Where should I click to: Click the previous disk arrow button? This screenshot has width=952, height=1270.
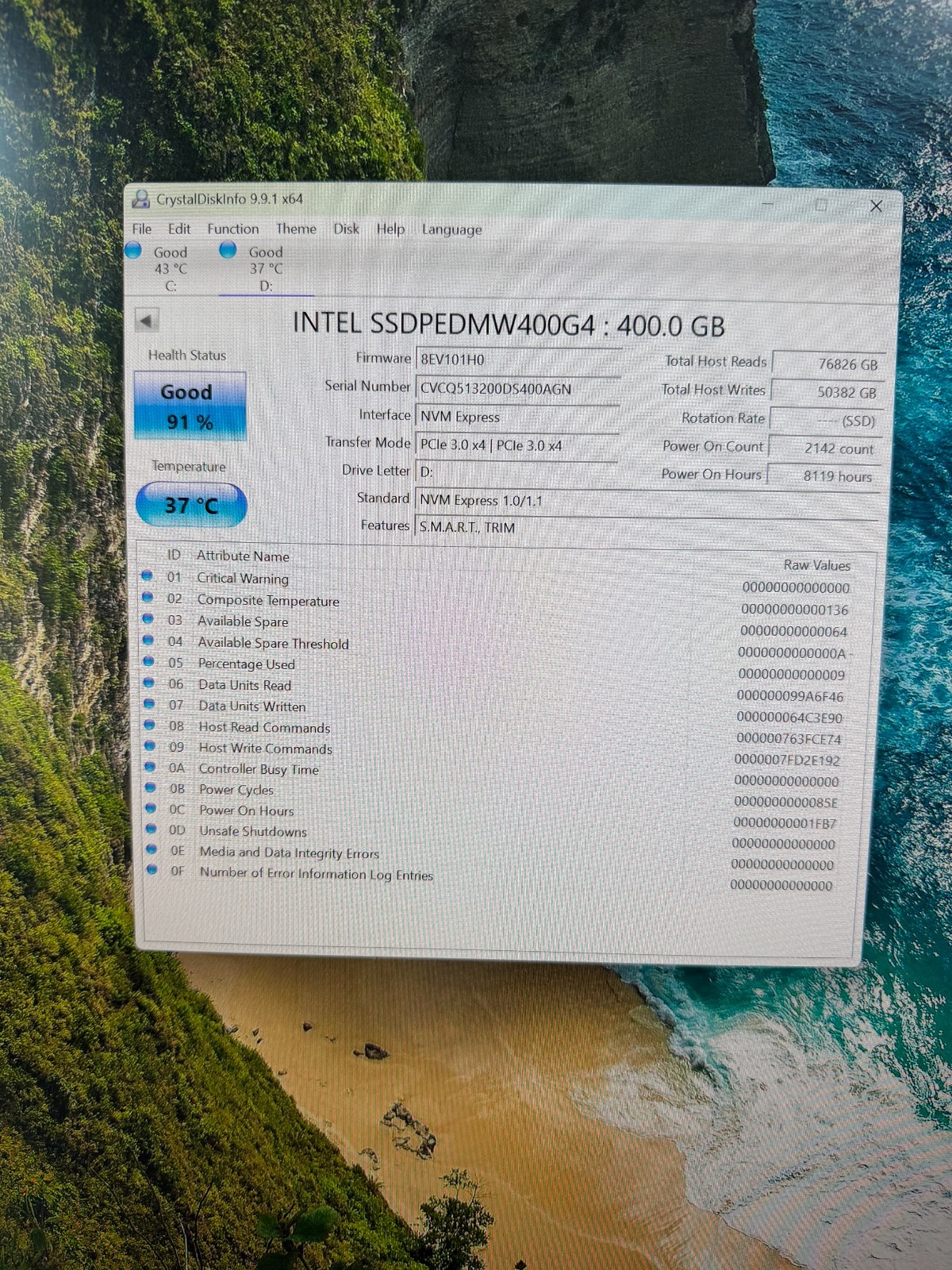click(147, 321)
